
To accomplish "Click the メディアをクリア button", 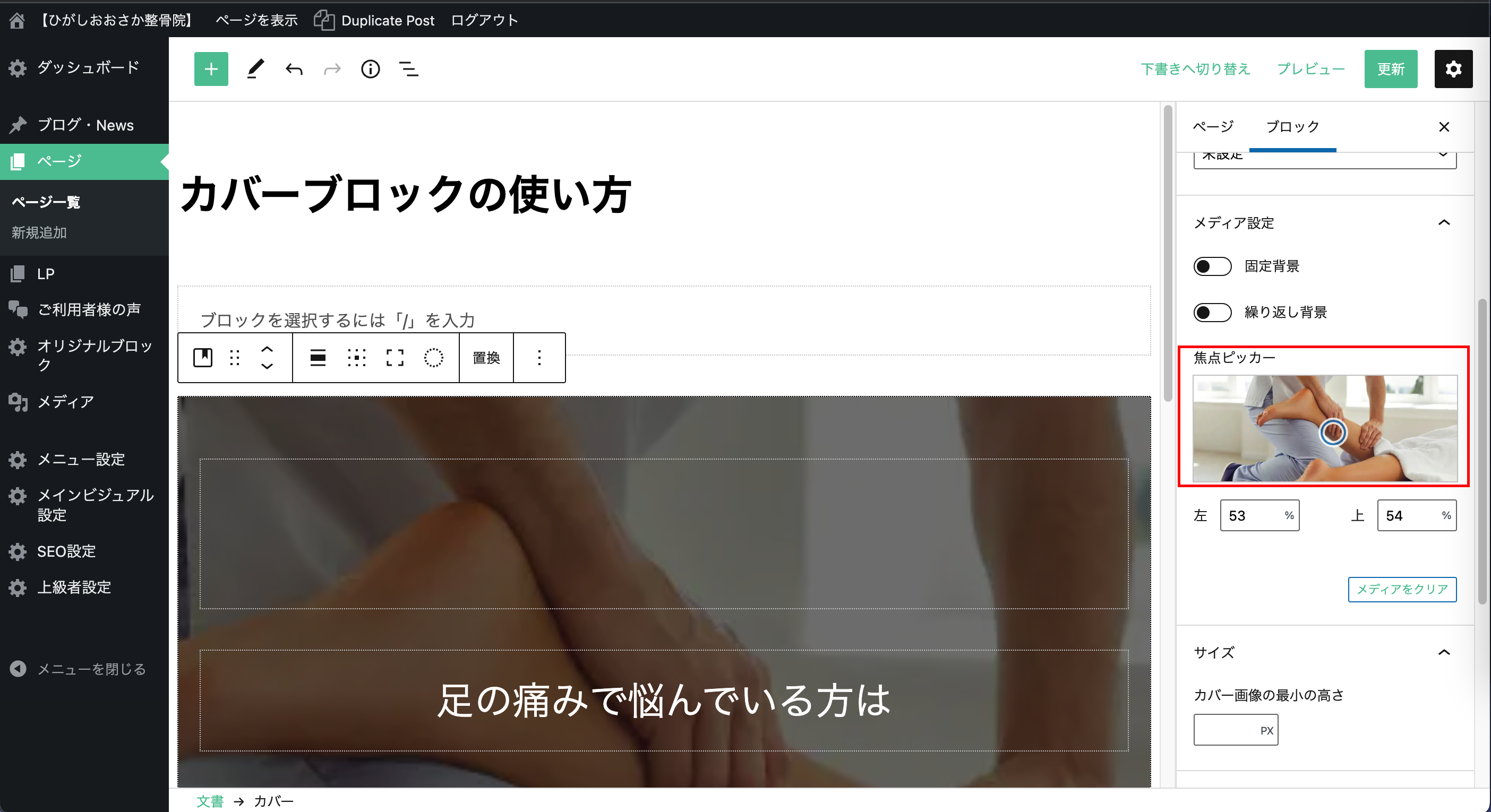I will [1401, 589].
